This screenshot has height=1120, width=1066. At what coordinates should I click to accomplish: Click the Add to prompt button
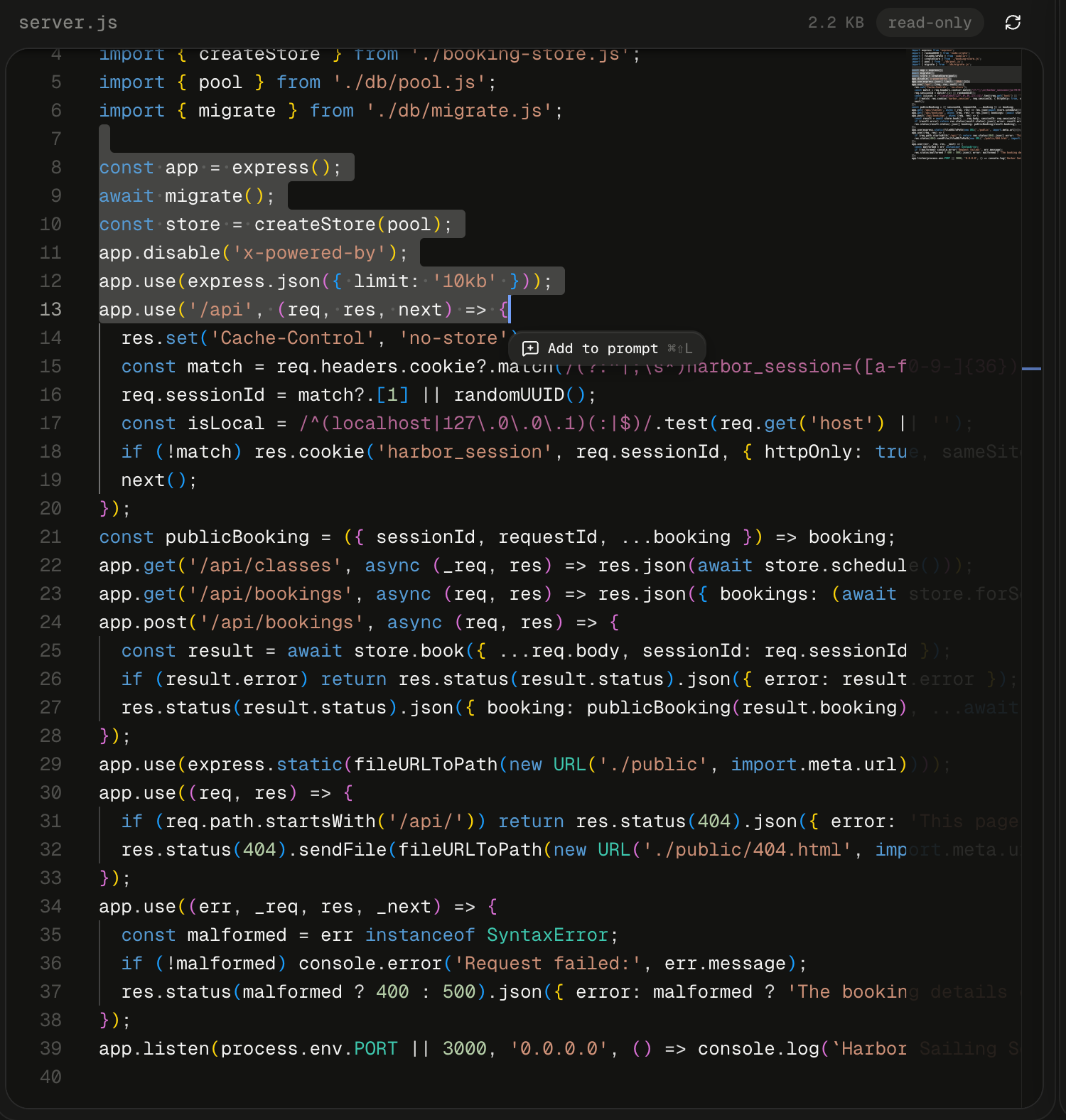pos(607,348)
